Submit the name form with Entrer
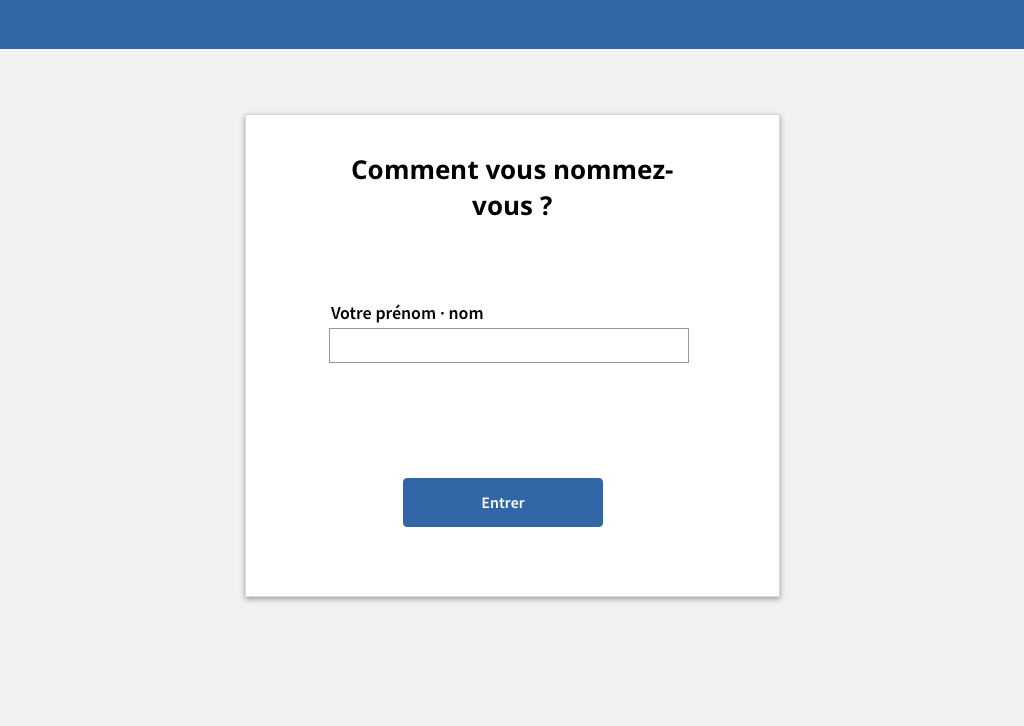The height and width of the screenshot is (726, 1024). pos(503,502)
